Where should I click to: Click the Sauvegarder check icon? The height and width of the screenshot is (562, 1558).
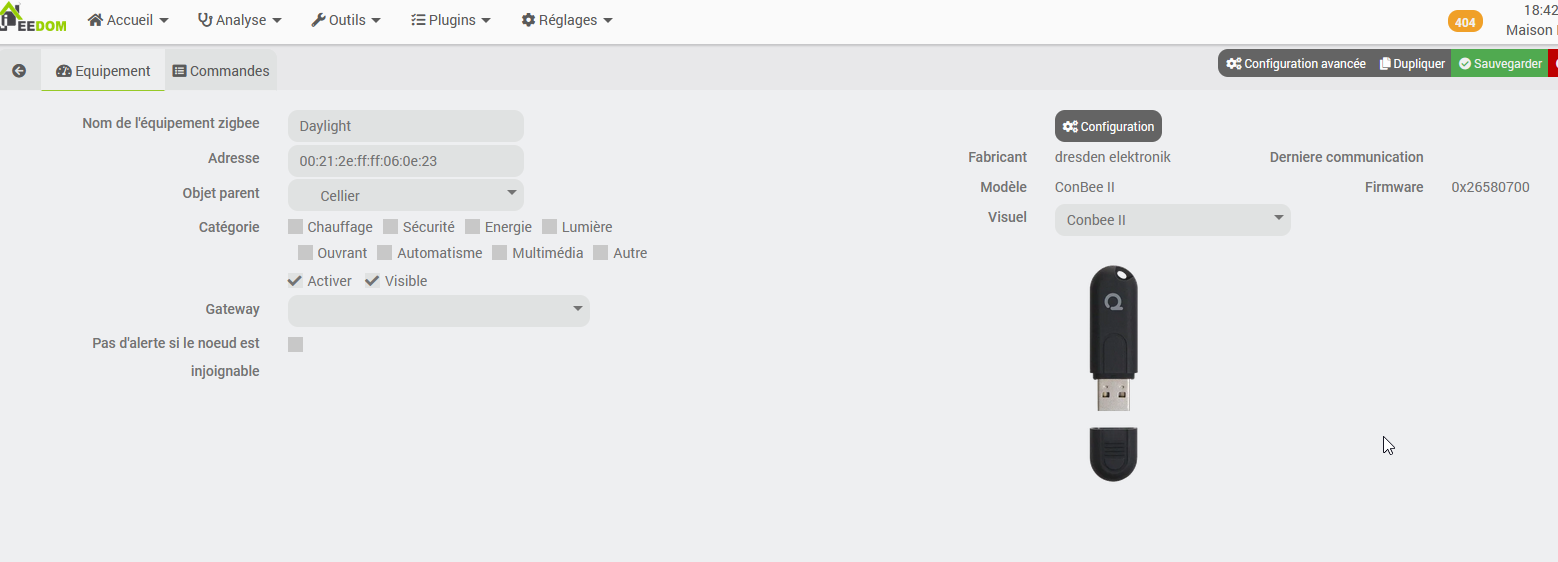[x=1465, y=64]
